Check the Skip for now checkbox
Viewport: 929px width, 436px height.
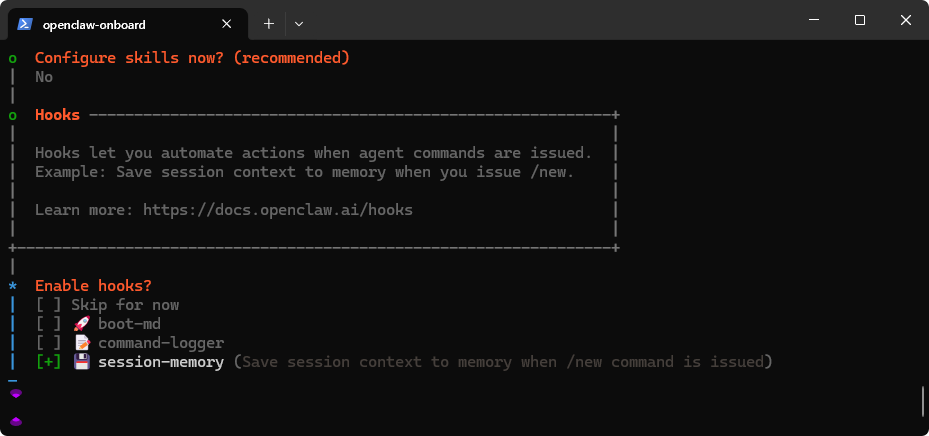[x=48, y=305]
